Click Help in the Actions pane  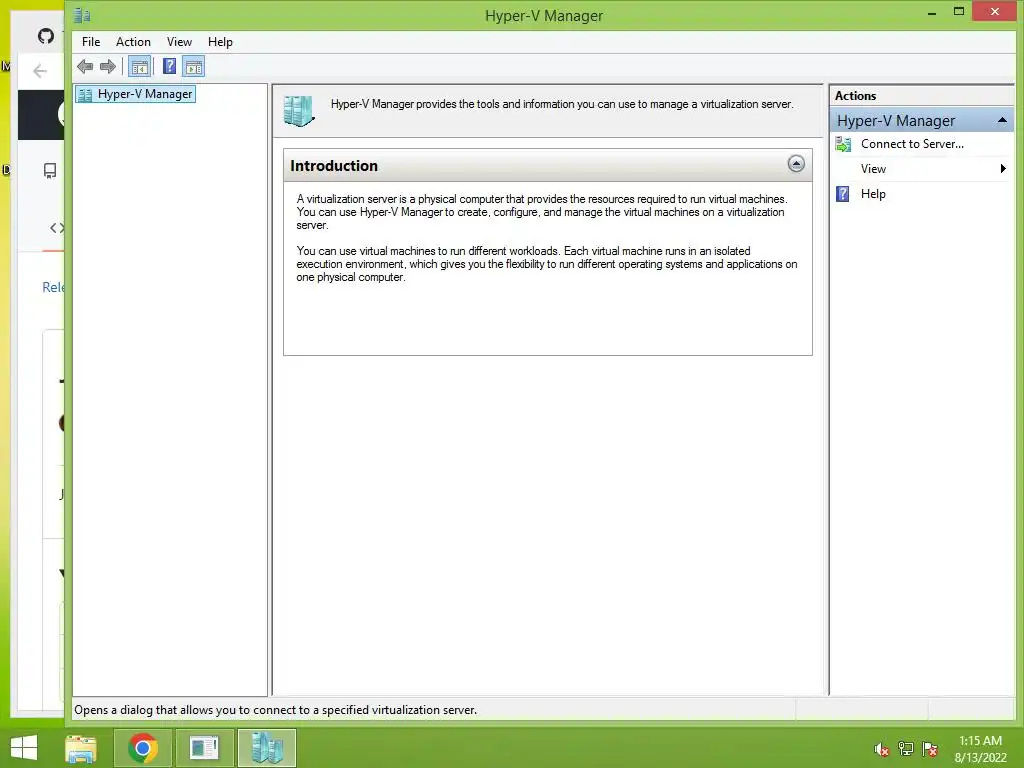(872, 194)
